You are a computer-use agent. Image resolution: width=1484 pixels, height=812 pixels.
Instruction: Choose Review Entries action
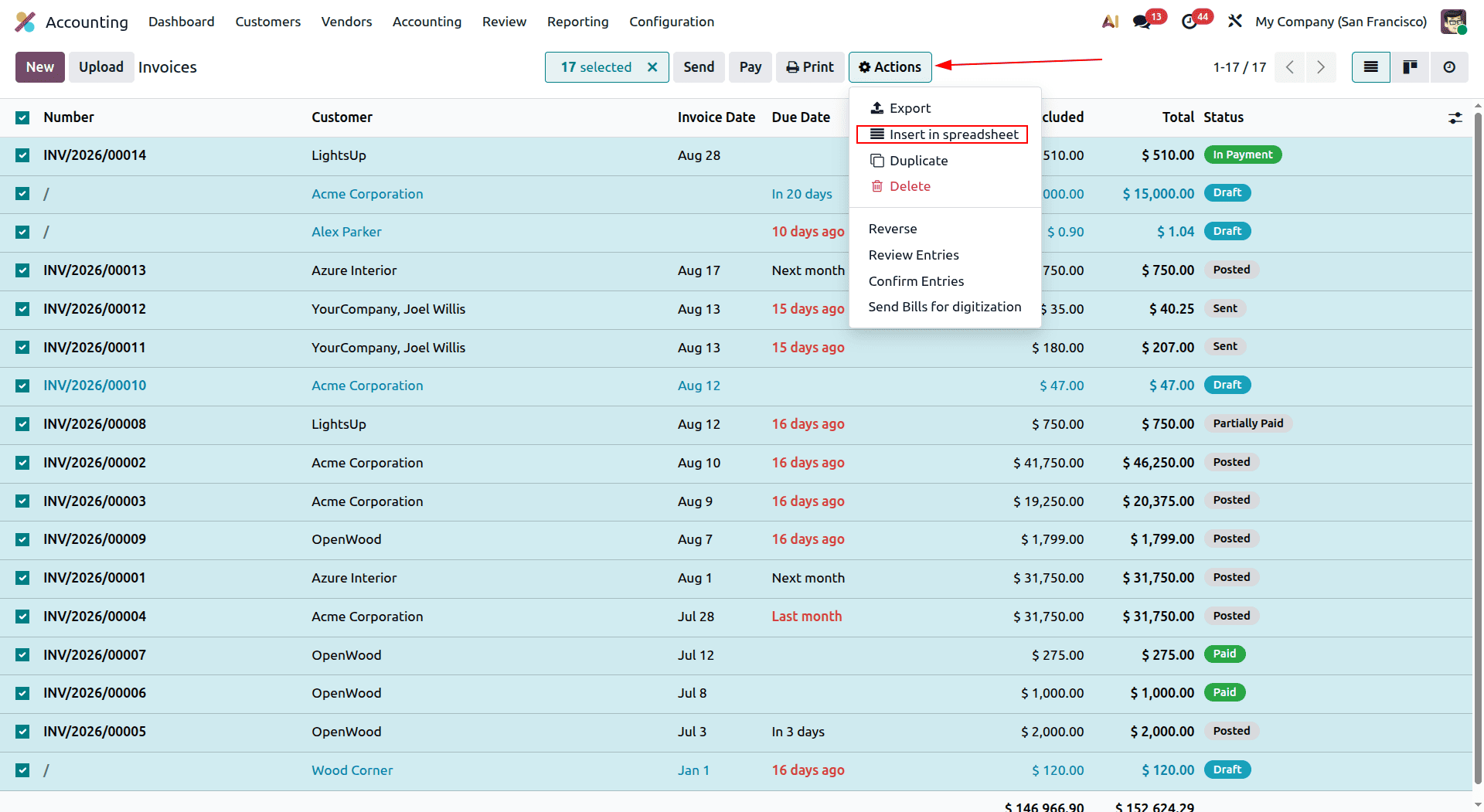[945, 255]
